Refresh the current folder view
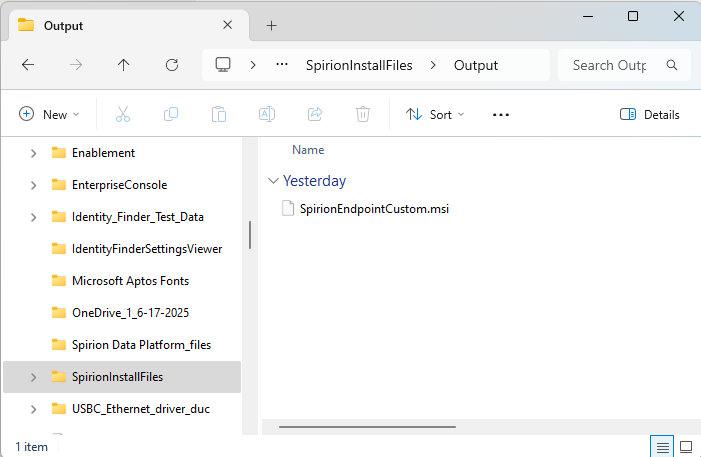This screenshot has width=701, height=457. coord(171,65)
